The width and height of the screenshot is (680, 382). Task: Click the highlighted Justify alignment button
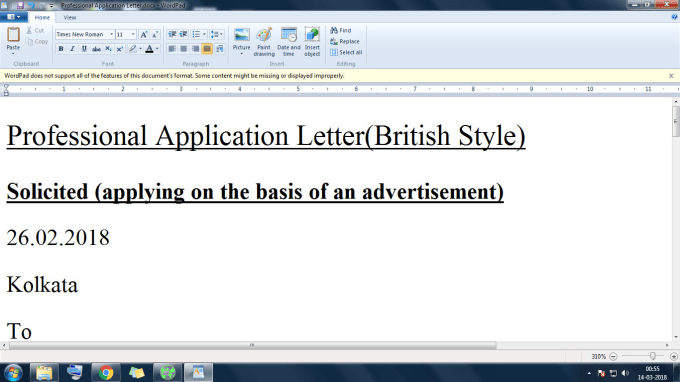[x=207, y=49]
